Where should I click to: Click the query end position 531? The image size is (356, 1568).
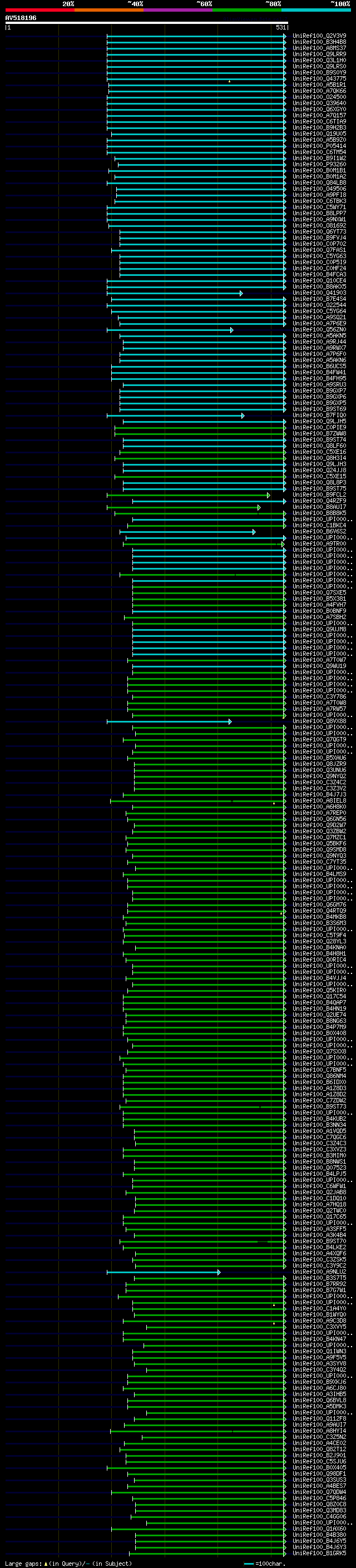280,27
